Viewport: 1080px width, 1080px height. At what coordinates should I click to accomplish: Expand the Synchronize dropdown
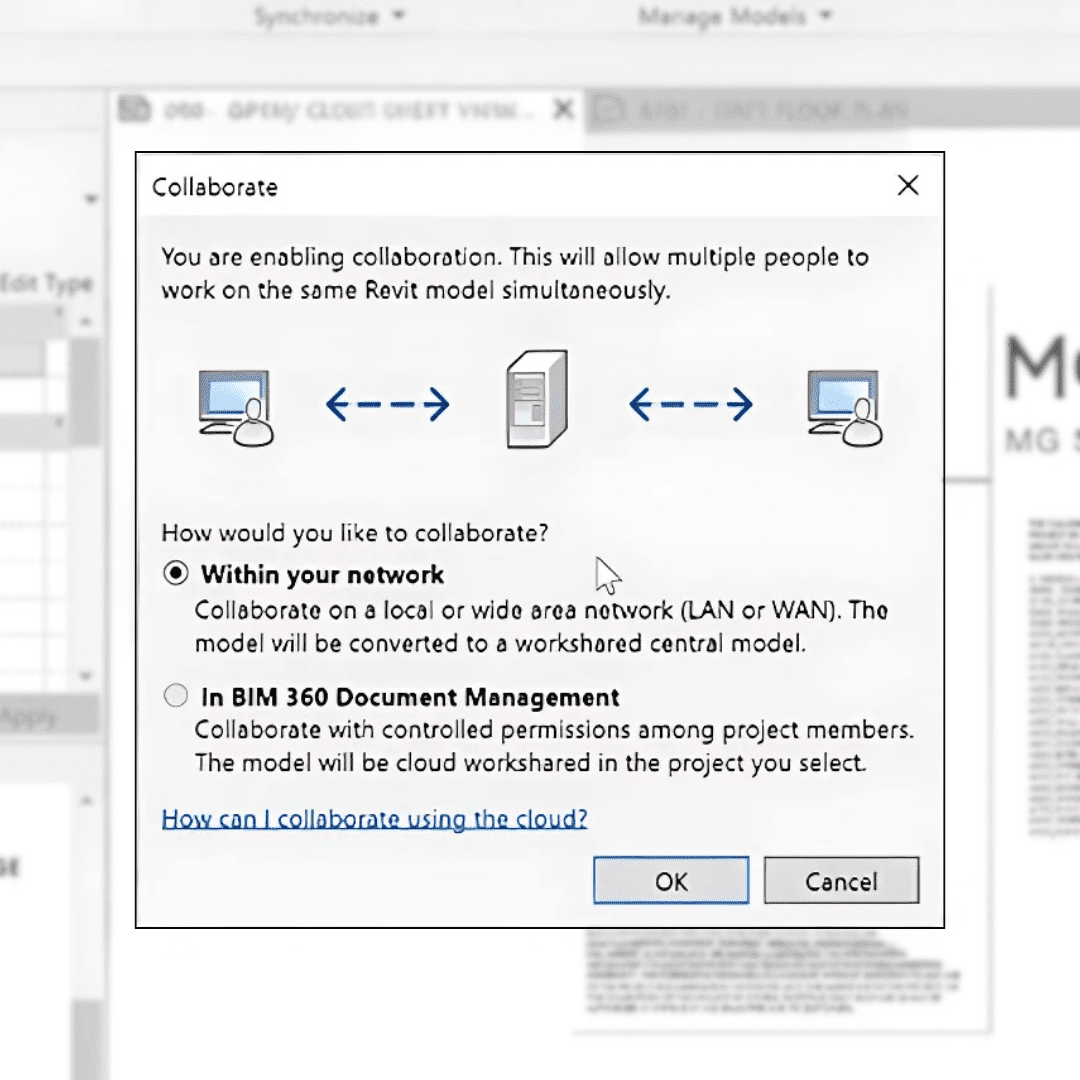pyautogui.click(x=329, y=17)
